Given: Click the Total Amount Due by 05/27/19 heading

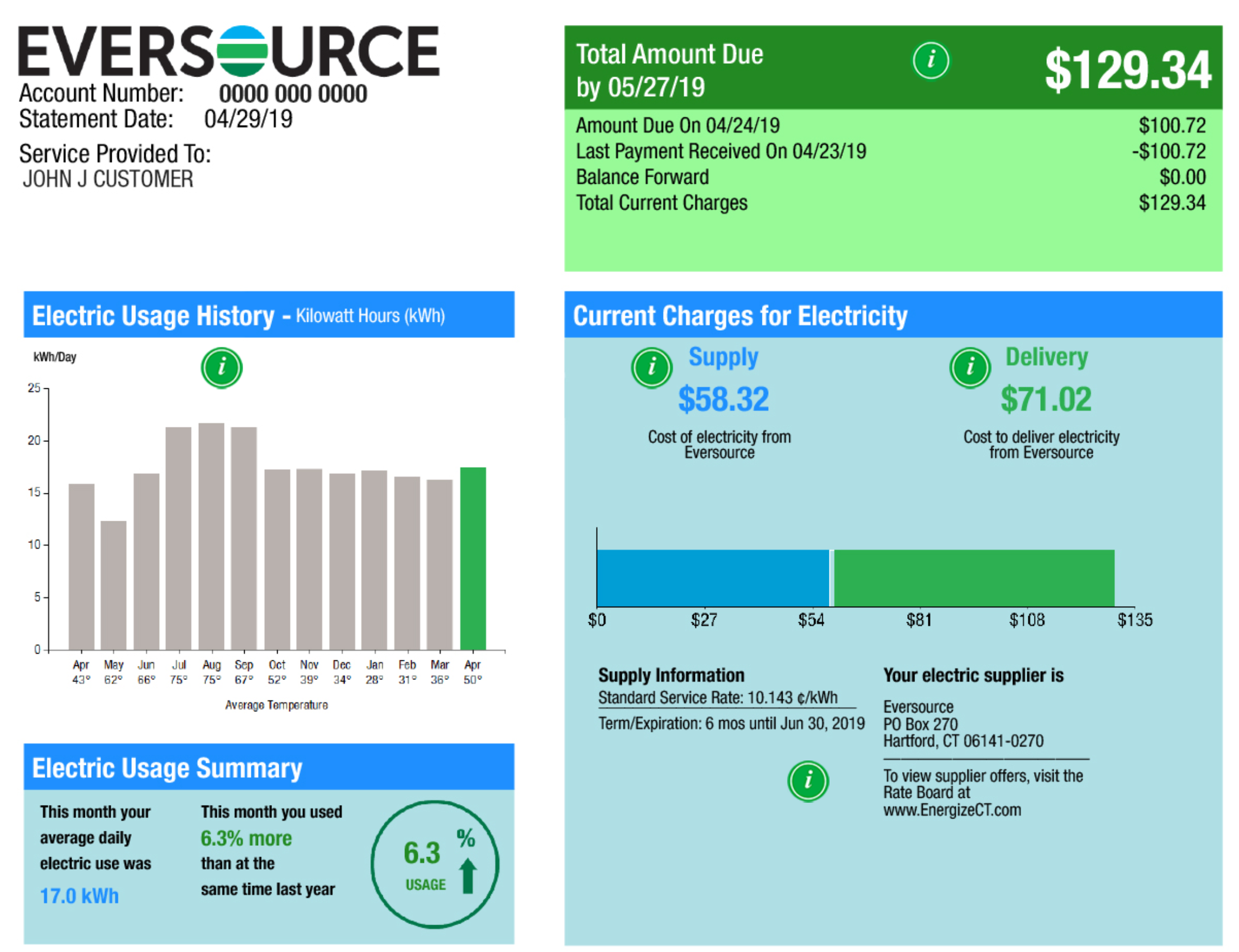Looking at the screenshot, I should click(x=670, y=70).
